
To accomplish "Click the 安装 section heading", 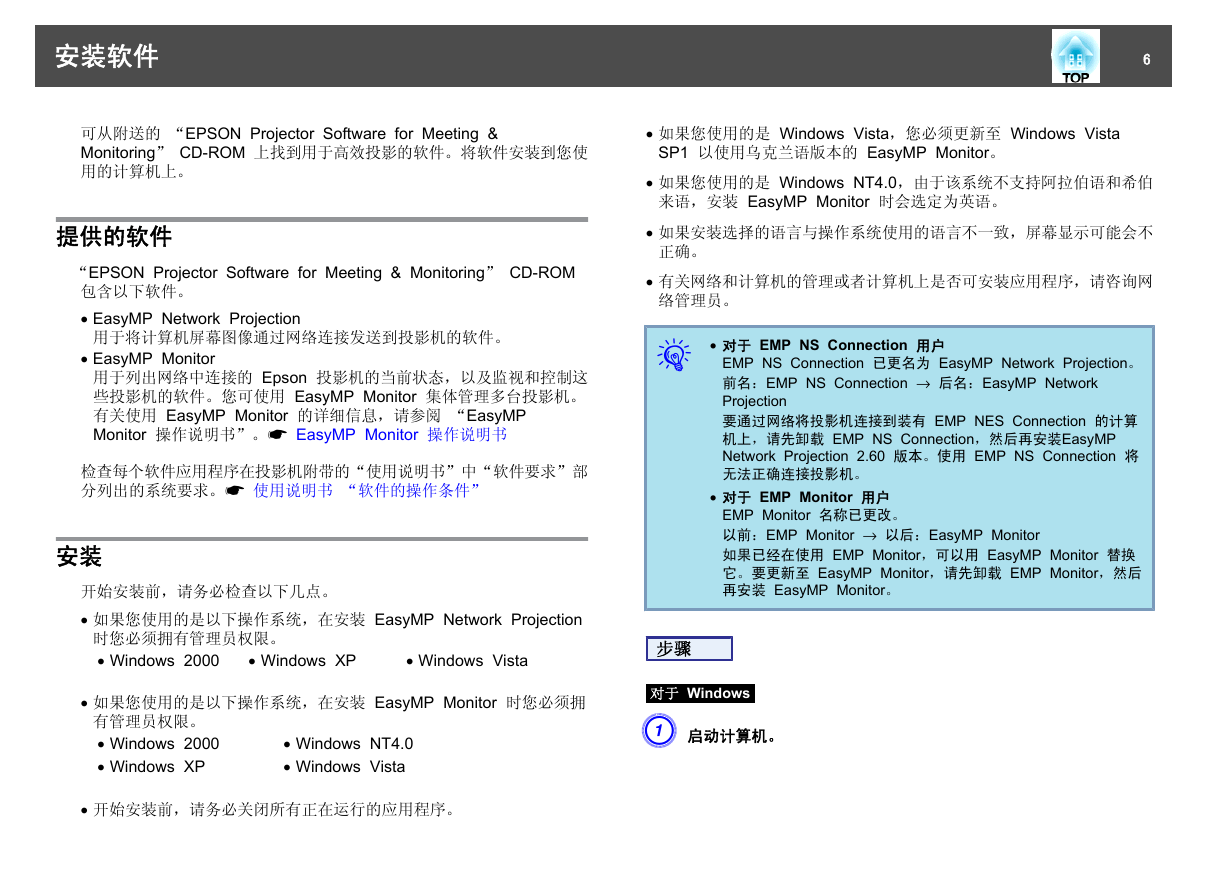I will coord(79,556).
